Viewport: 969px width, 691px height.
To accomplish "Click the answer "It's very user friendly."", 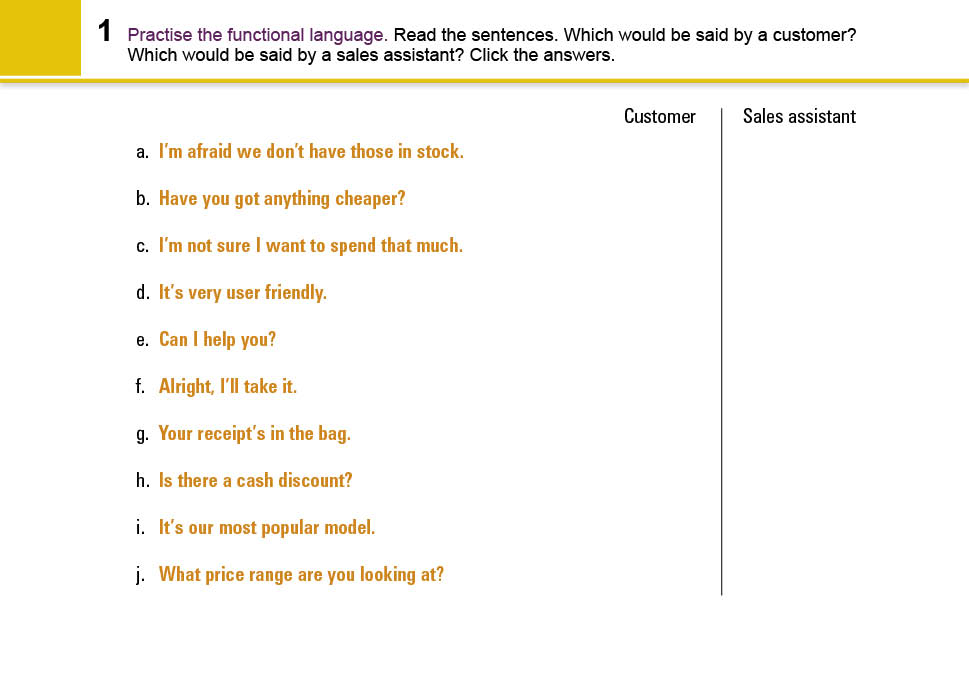I will (x=243, y=293).
